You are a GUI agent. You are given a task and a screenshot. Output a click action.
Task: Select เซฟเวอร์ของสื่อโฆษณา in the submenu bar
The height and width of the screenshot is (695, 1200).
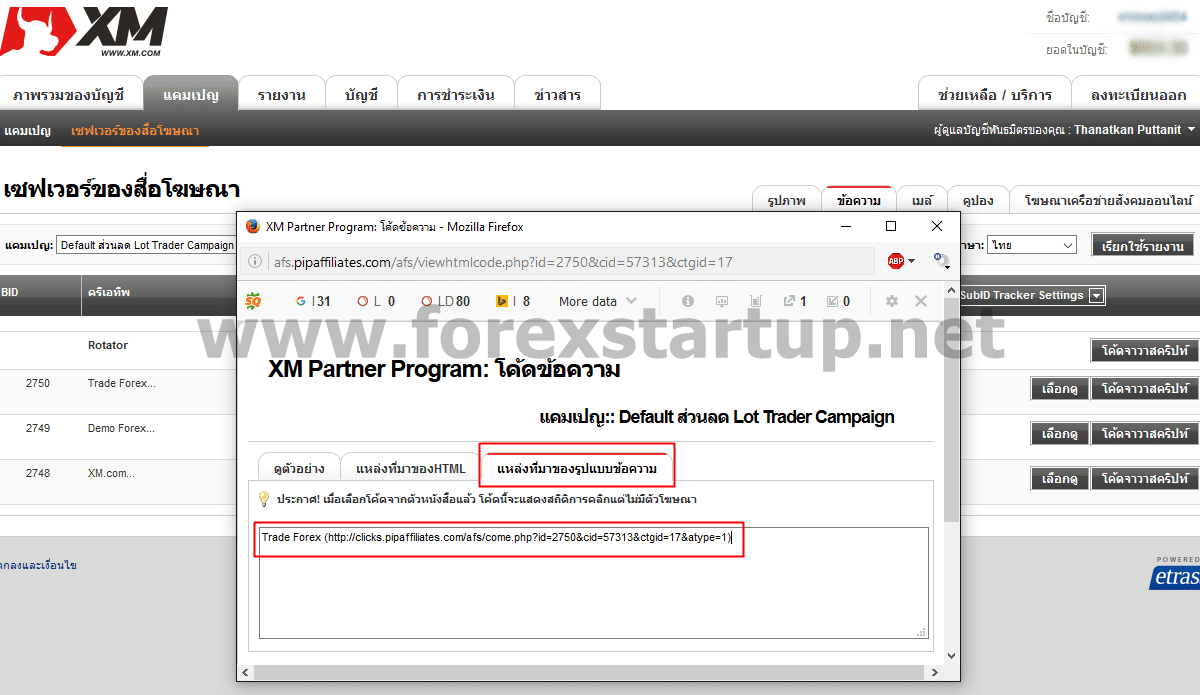(x=135, y=131)
